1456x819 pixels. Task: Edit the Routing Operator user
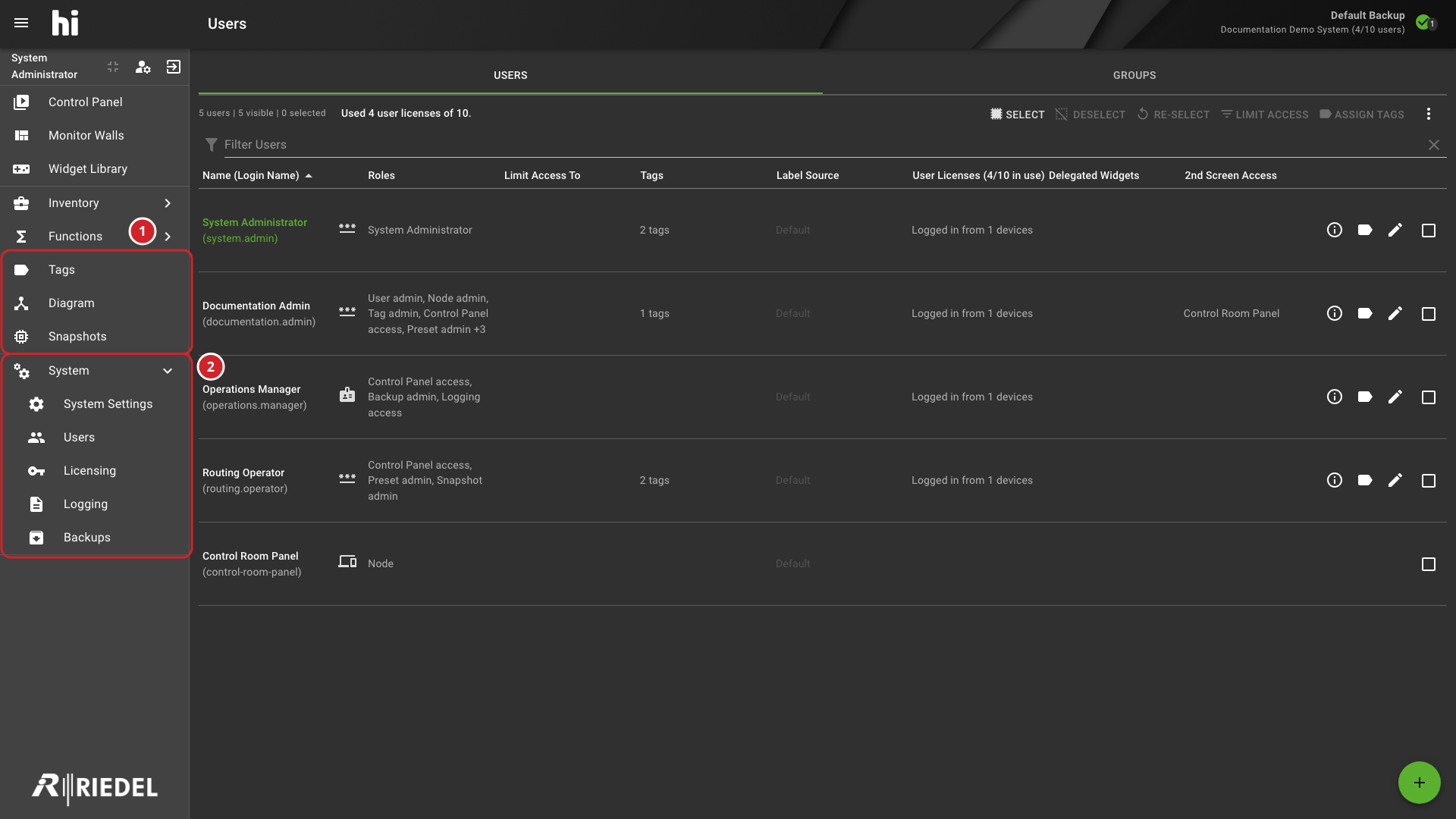tap(1395, 480)
